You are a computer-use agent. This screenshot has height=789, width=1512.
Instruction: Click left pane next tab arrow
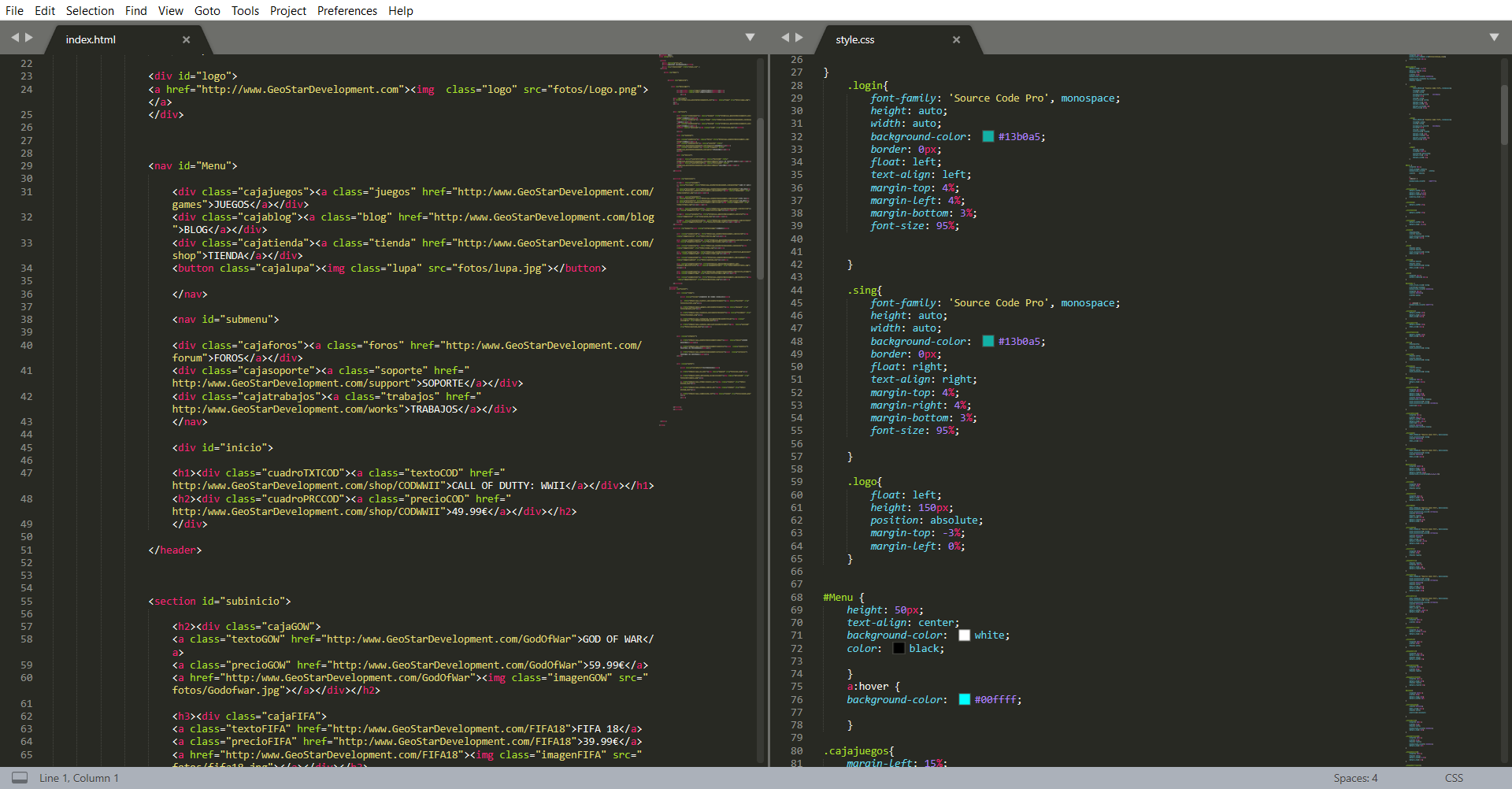pyautogui.click(x=29, y=38)
